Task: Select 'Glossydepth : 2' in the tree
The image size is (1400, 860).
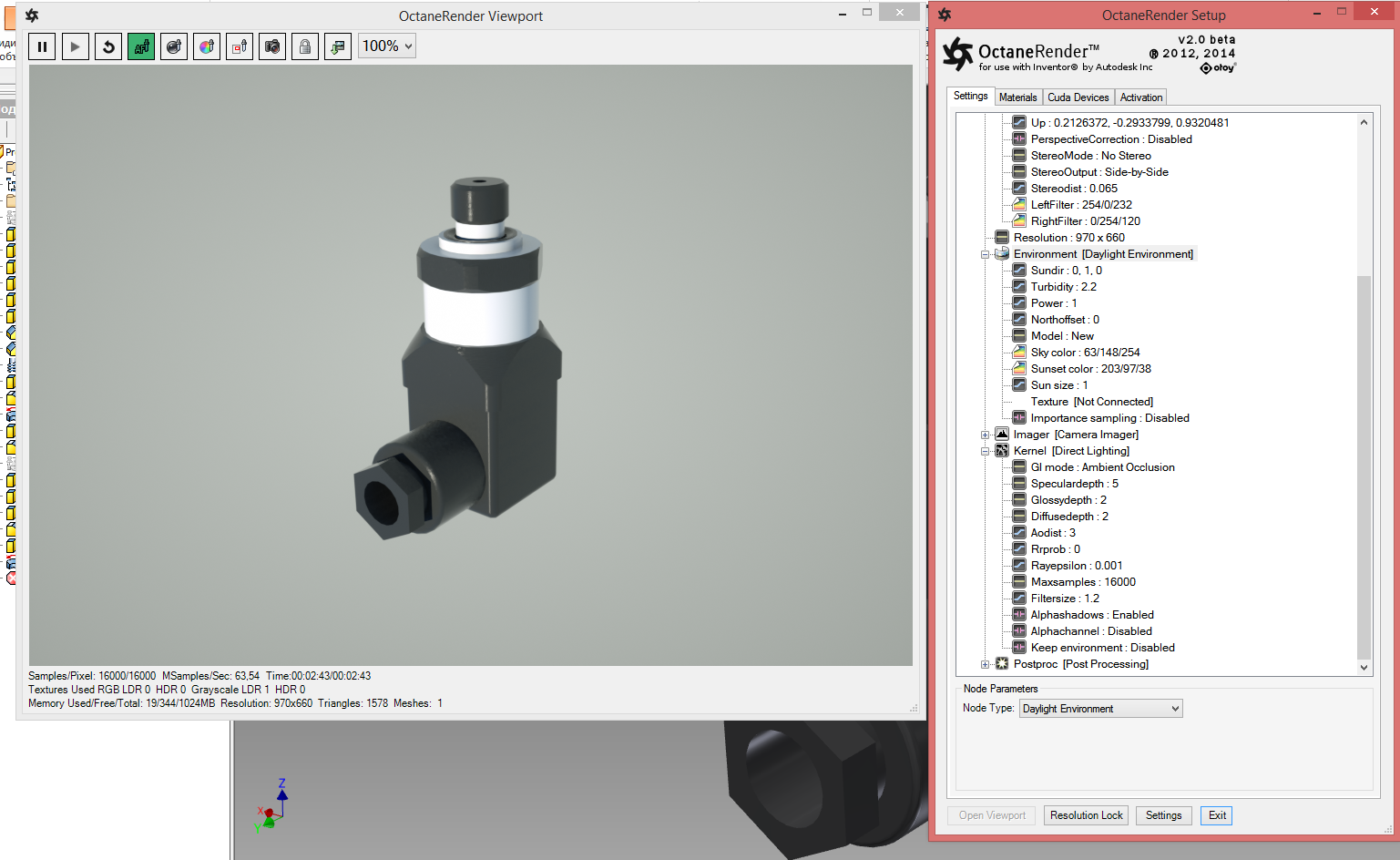Action: (x=1068, y=500)
